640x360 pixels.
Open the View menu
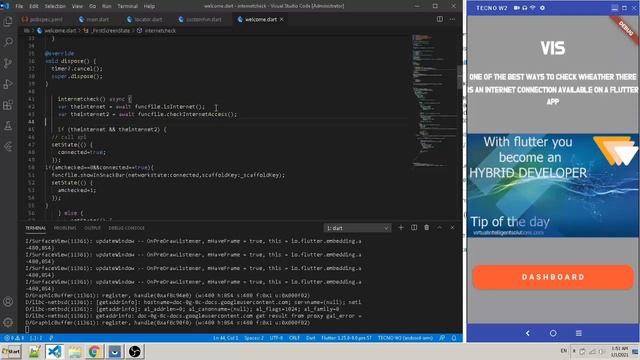pos(77,6)
